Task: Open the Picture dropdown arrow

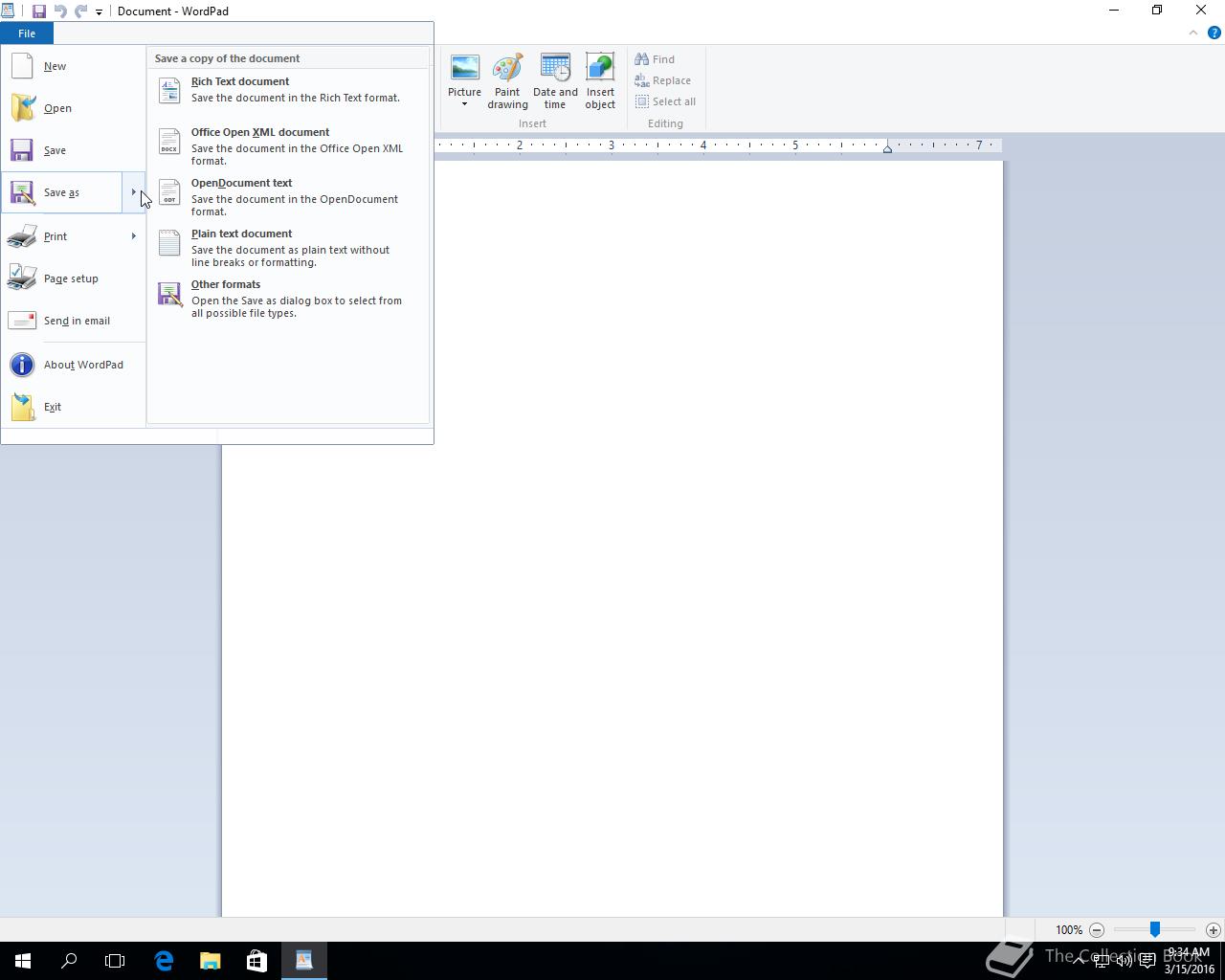Action: click(464, 104)
